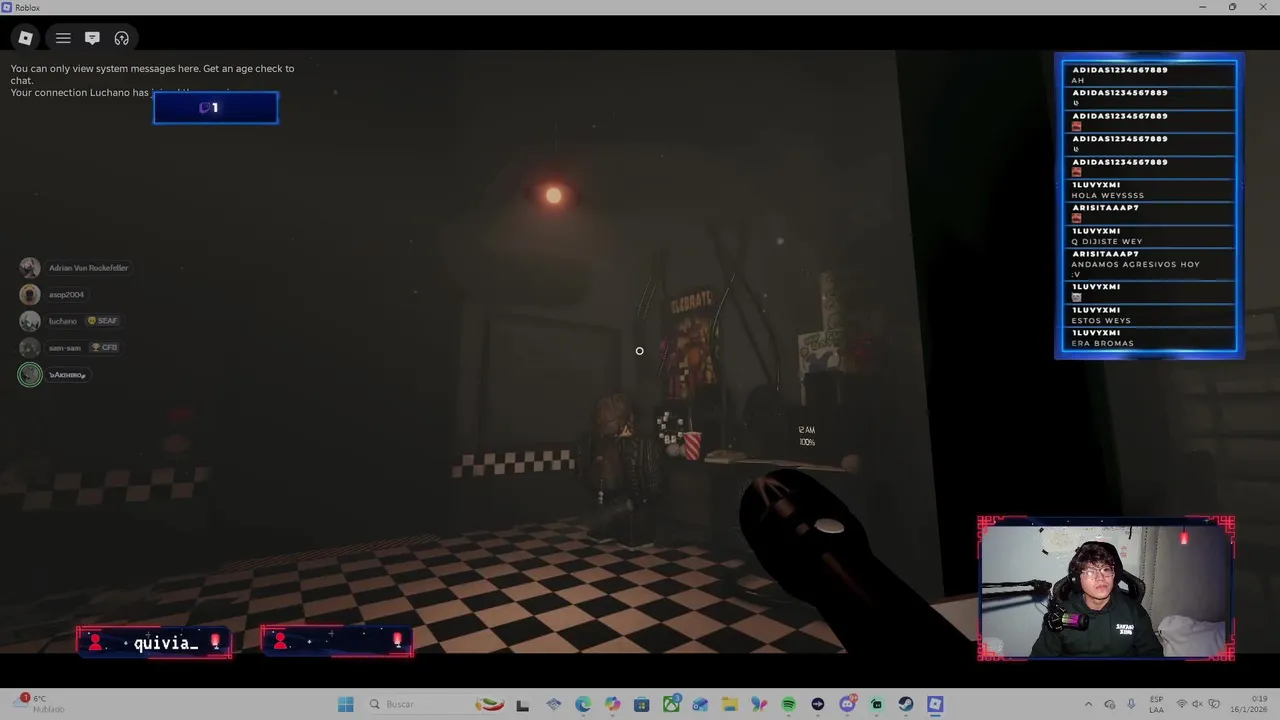1280x720 pixels.
Task: Click the quivia_ name label overlay
Action: click(155, 642)
